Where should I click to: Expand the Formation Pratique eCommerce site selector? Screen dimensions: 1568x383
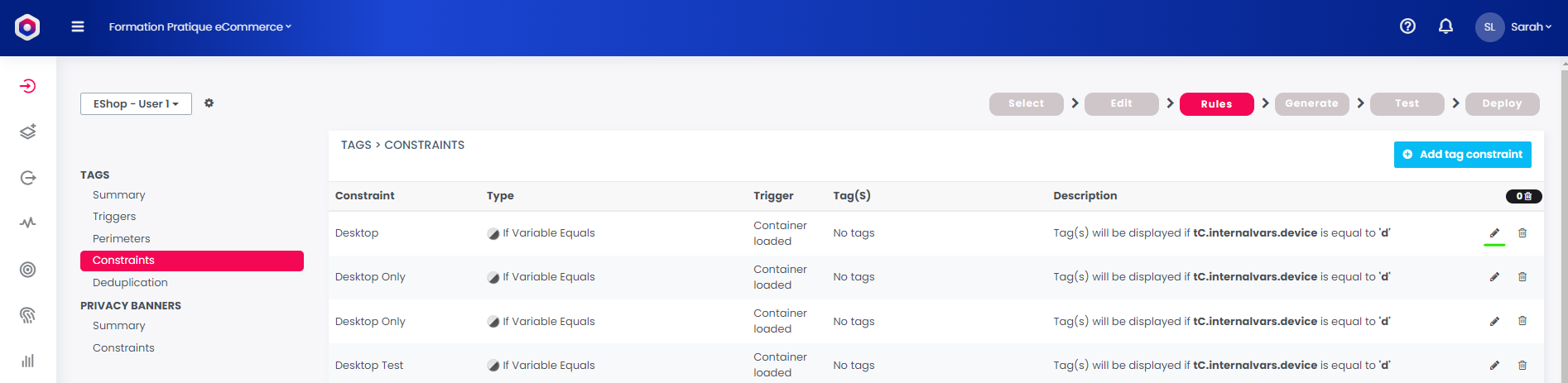200,26
